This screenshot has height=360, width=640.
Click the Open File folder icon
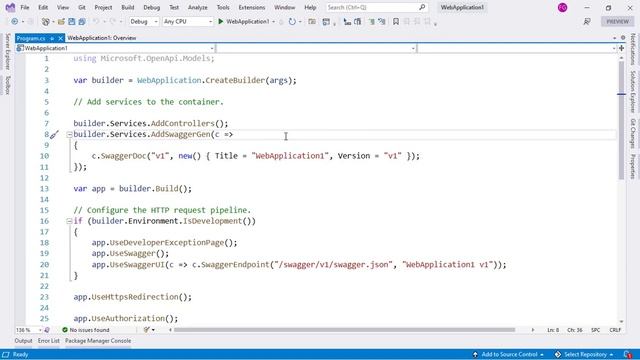pyautogui.click(x=61, y=22)
